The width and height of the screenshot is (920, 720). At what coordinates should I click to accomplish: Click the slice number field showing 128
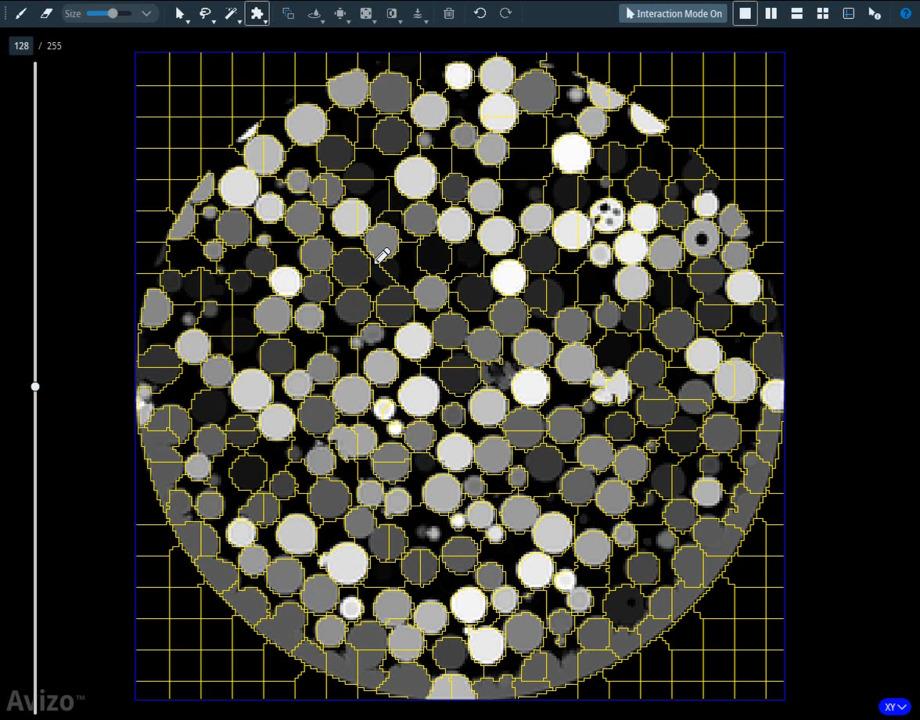tap(21, 46)
